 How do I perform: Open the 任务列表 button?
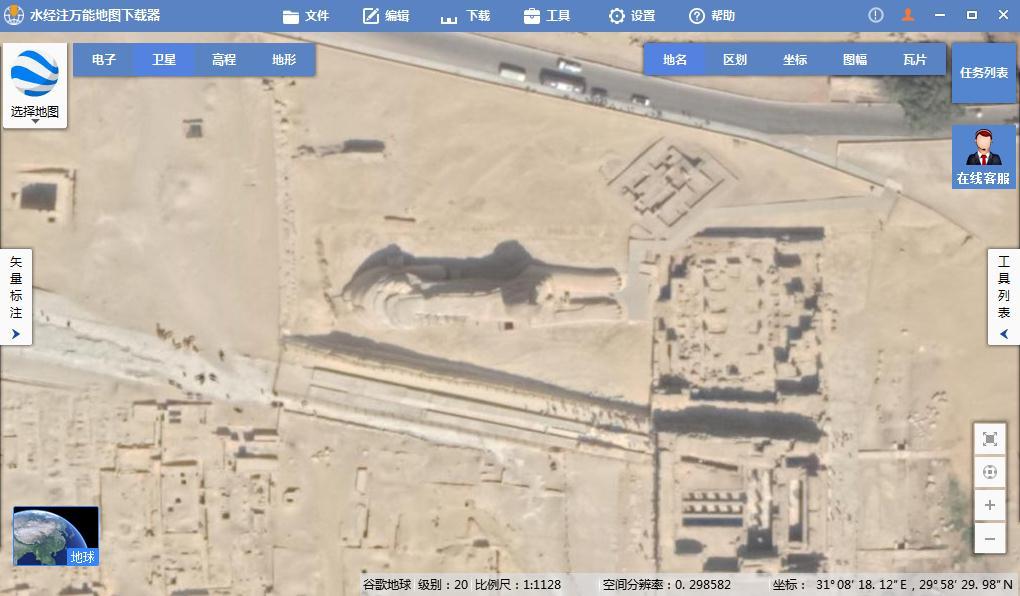click(984, 73)
